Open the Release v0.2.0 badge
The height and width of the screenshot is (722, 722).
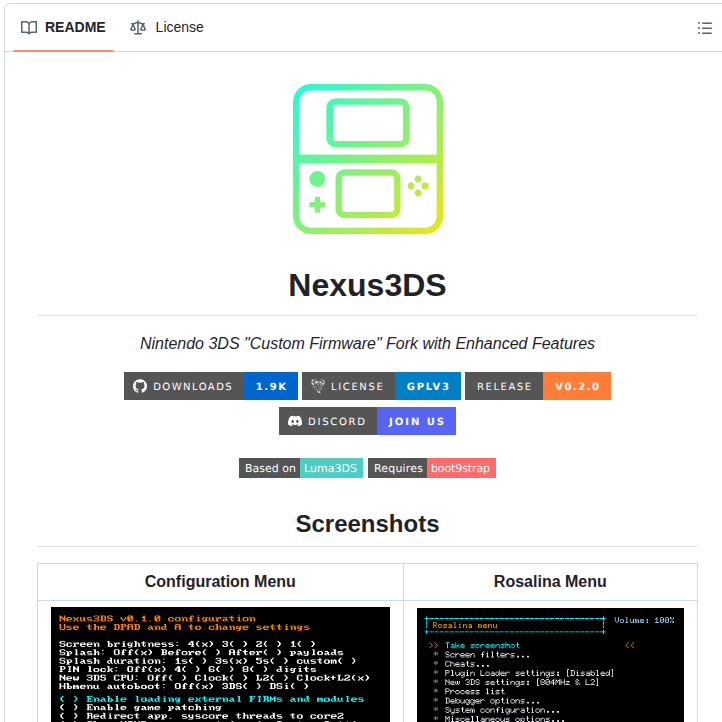pos(537,386)
